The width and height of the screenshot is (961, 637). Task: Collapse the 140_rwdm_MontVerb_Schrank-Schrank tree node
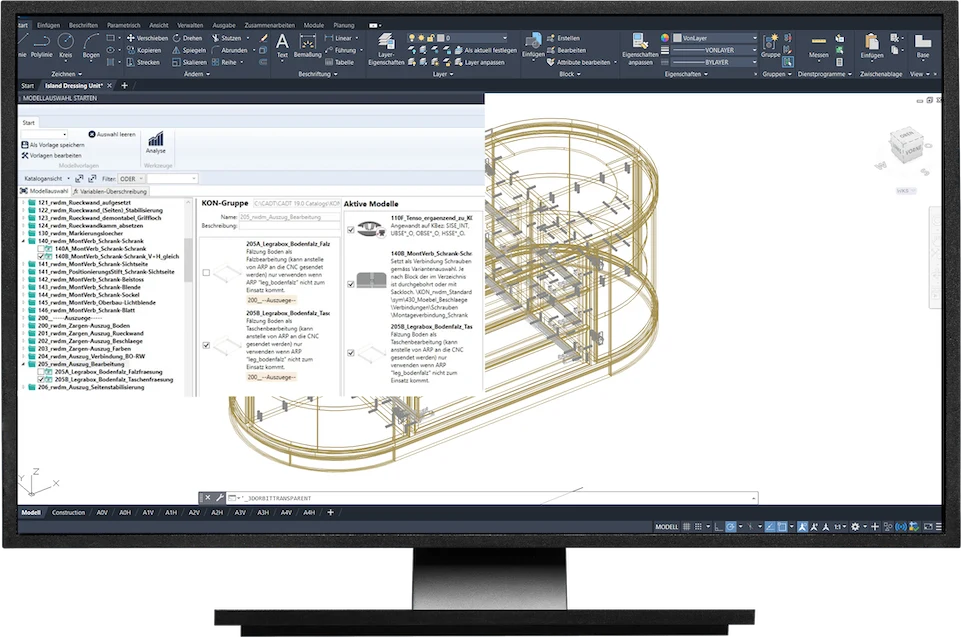24,241
